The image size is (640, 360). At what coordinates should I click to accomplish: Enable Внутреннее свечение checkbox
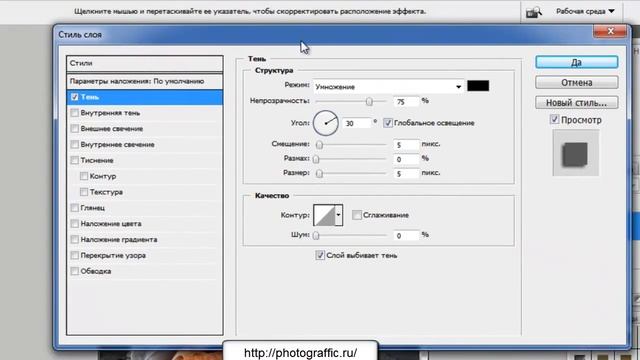[74, 144]
